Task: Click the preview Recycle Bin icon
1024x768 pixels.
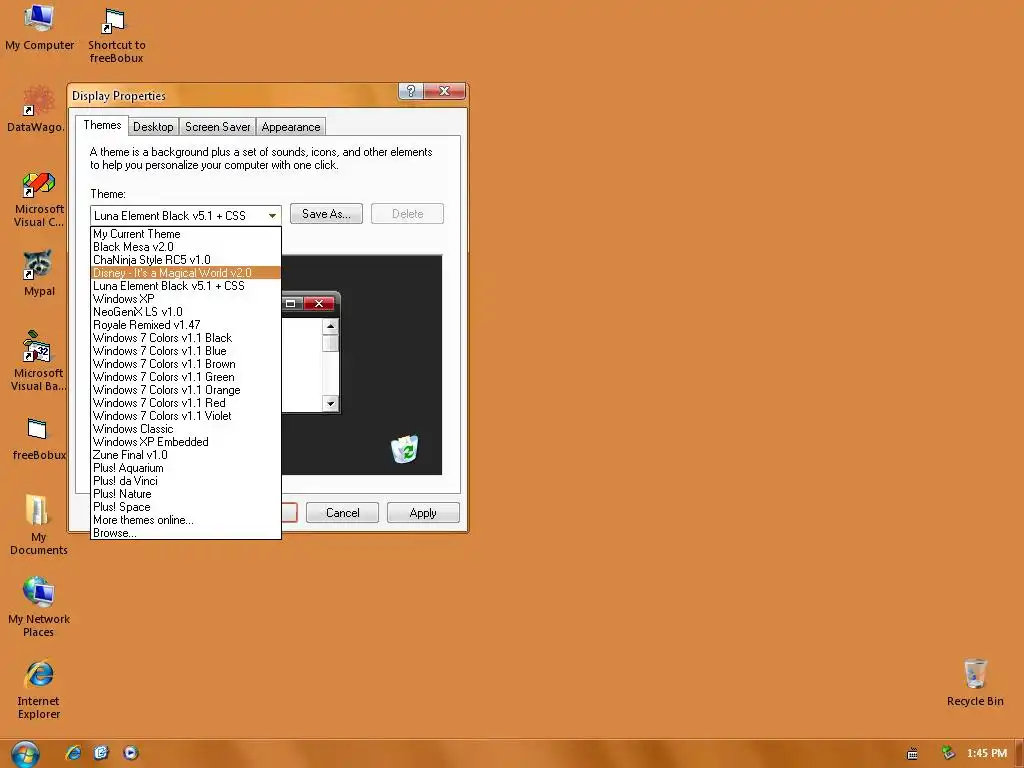Action: (x=405, y=449)
